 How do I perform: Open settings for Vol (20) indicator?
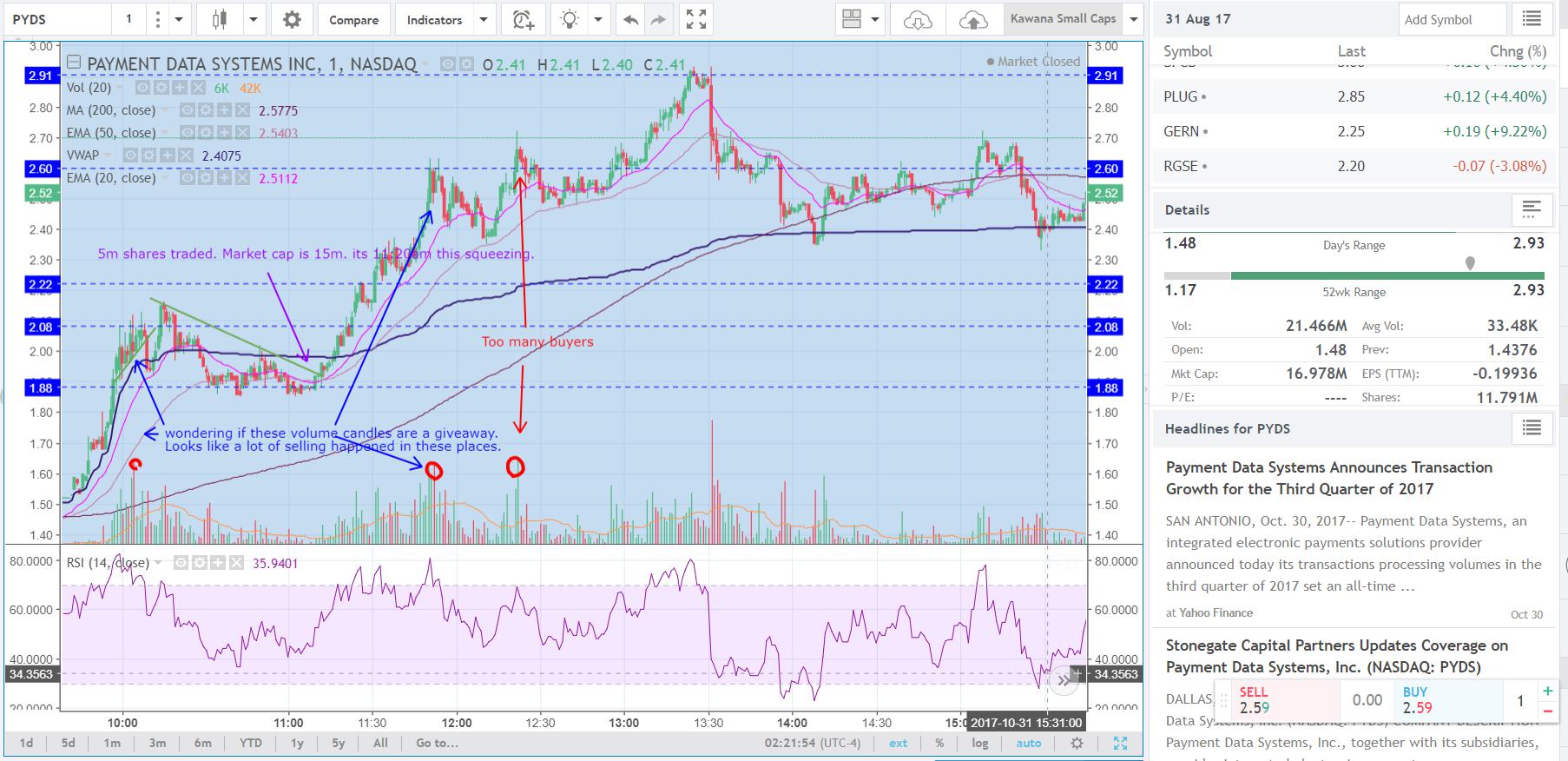[162, 88]
